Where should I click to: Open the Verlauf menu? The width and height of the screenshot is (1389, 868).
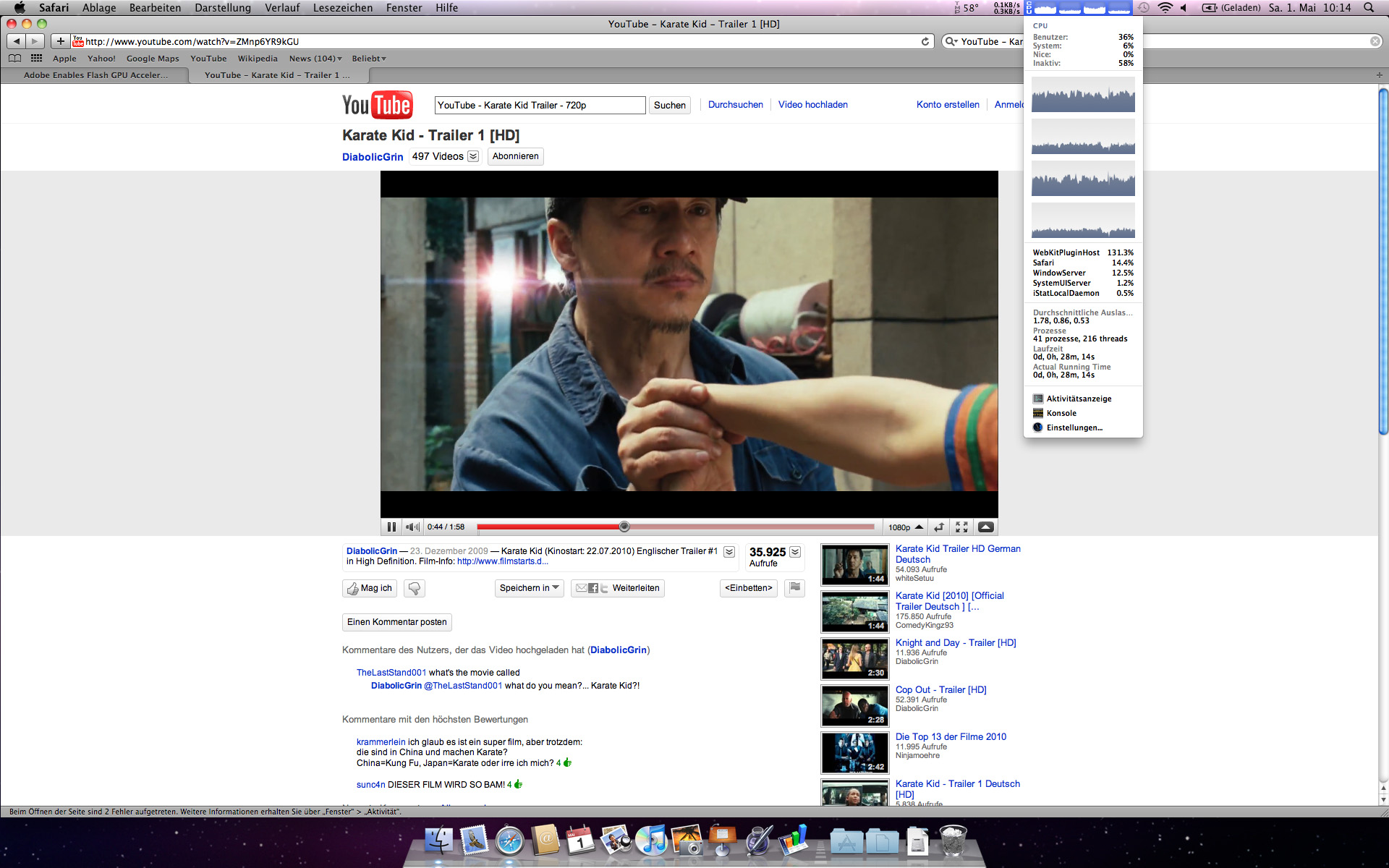click(x=282, y=8)
